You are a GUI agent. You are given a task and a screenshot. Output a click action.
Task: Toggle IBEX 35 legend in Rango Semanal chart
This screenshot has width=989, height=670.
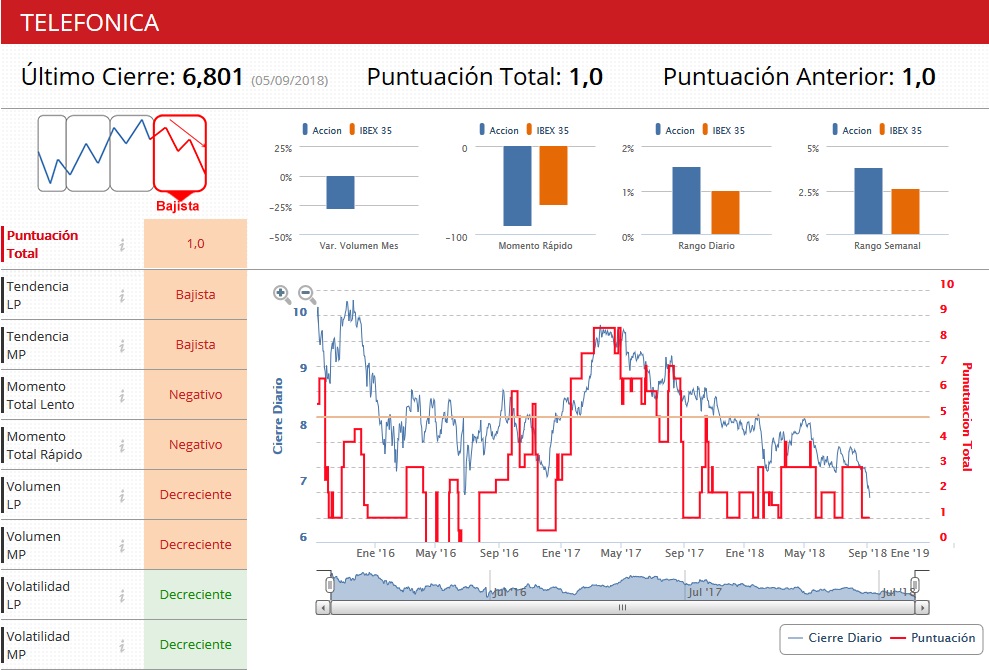(x=901, y=130)
